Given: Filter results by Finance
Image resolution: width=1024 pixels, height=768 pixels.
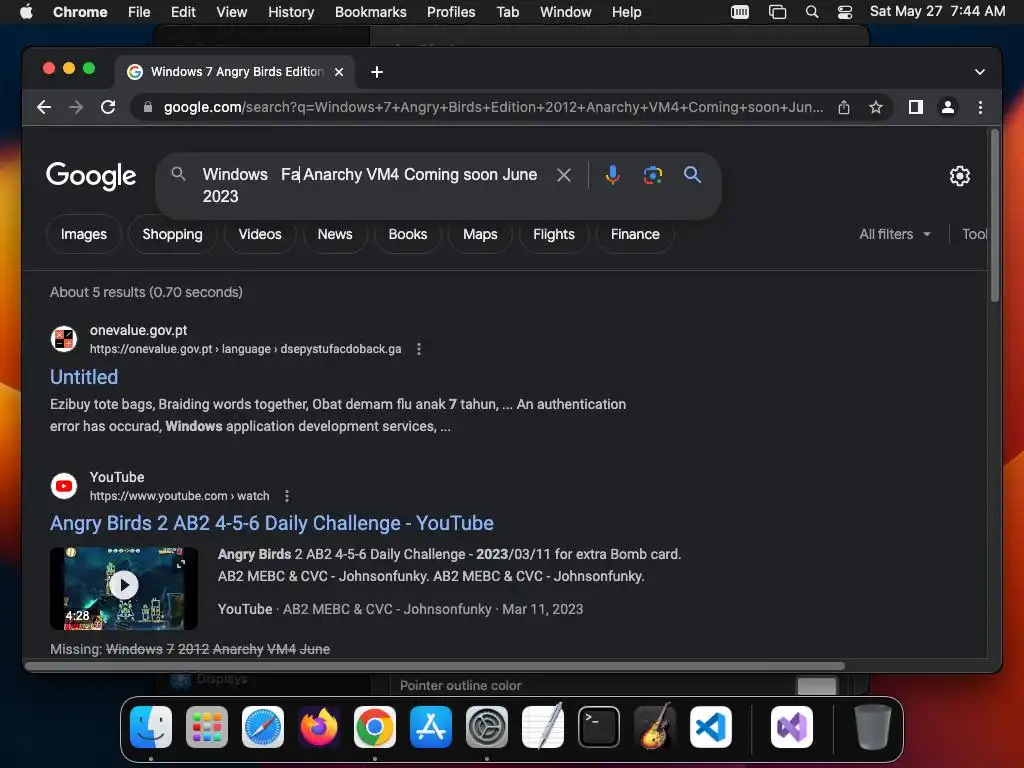Looking at the screenshot, I should (x=635, y=234).
